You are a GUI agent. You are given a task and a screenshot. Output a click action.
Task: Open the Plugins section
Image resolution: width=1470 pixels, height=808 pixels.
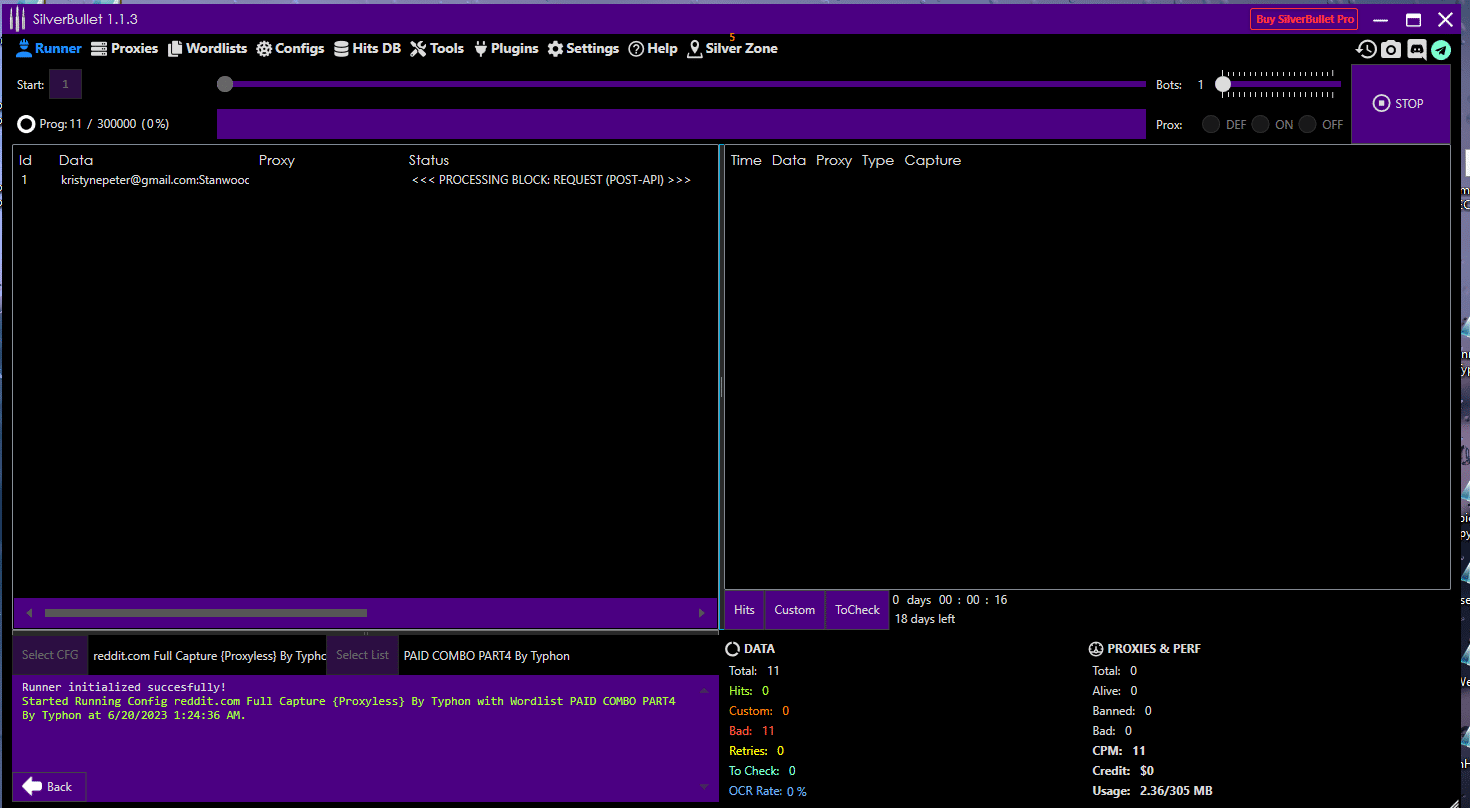coord(506,48)
